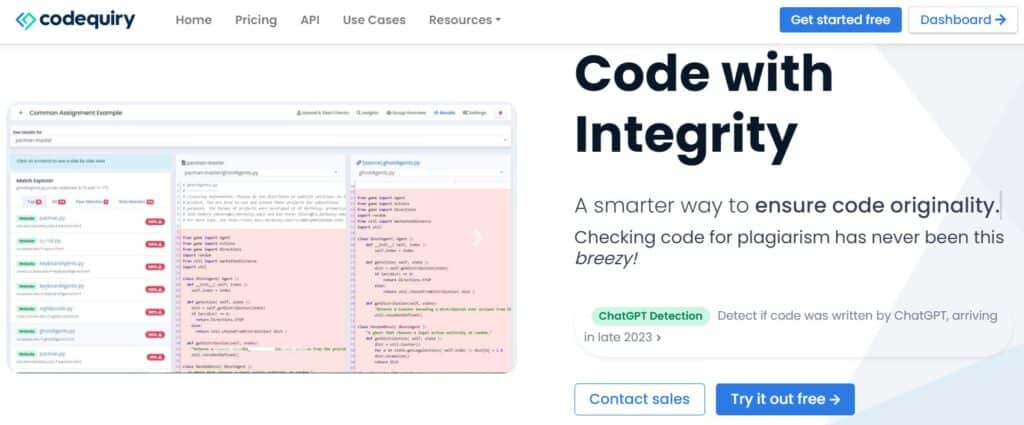
Task: Select the ghostAgents.py match row
Action: pos(91,334)
